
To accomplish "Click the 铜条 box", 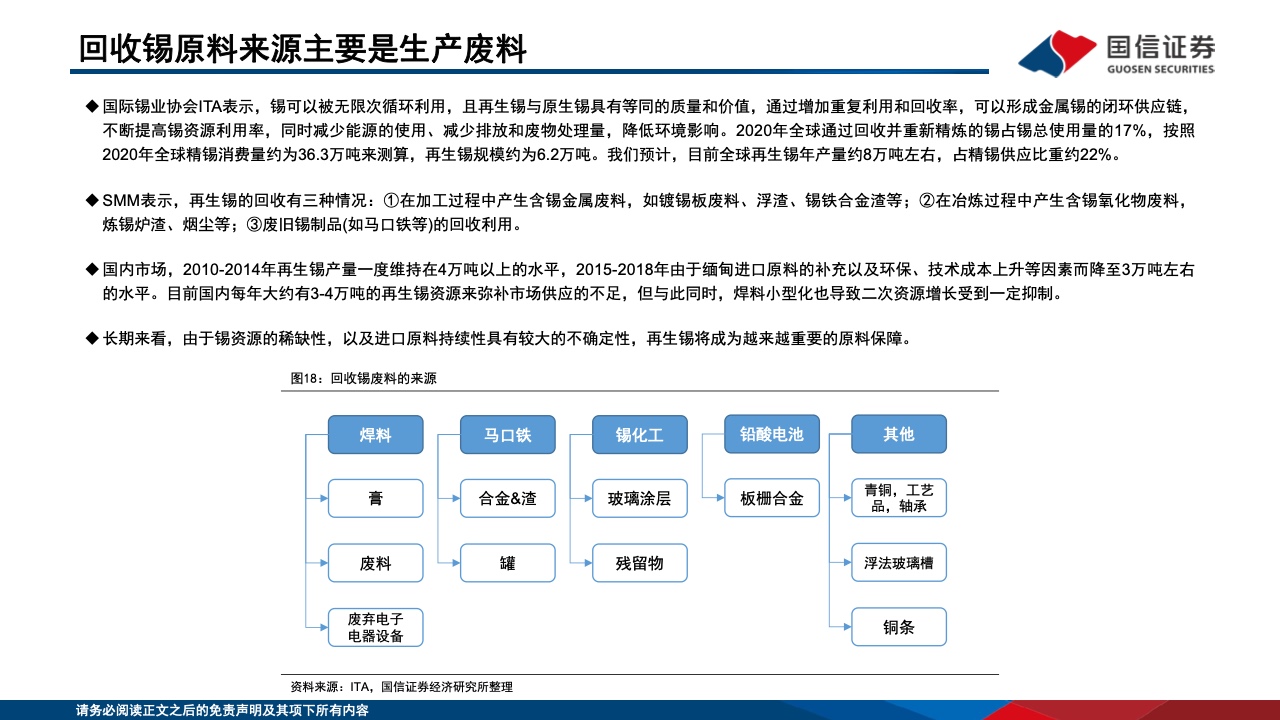I will tap(898, 626).
